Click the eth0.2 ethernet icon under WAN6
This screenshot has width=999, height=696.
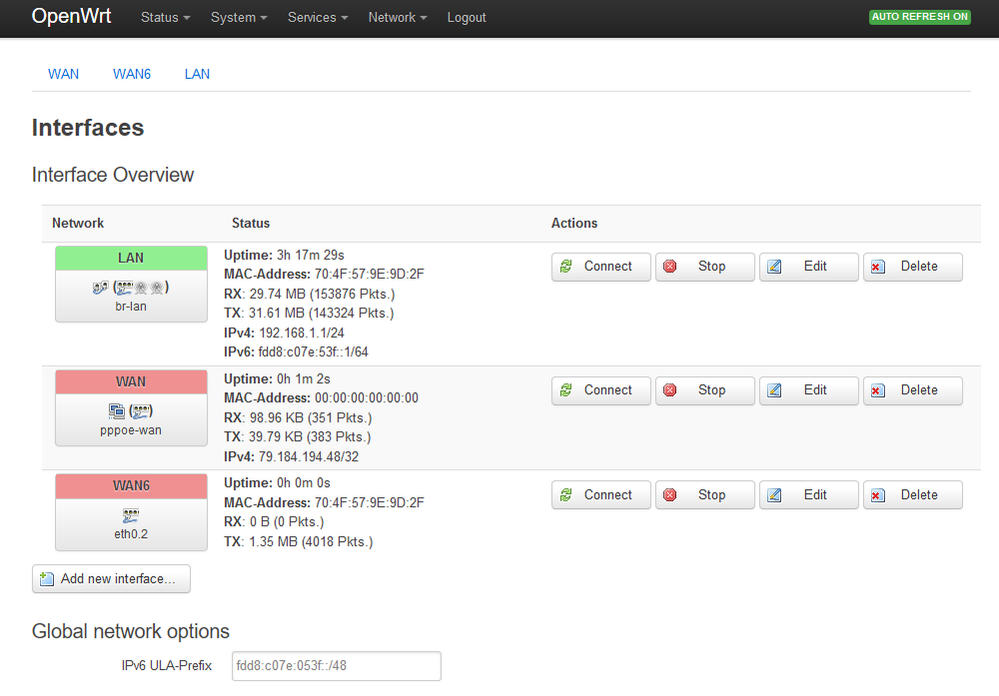(131, 516)
